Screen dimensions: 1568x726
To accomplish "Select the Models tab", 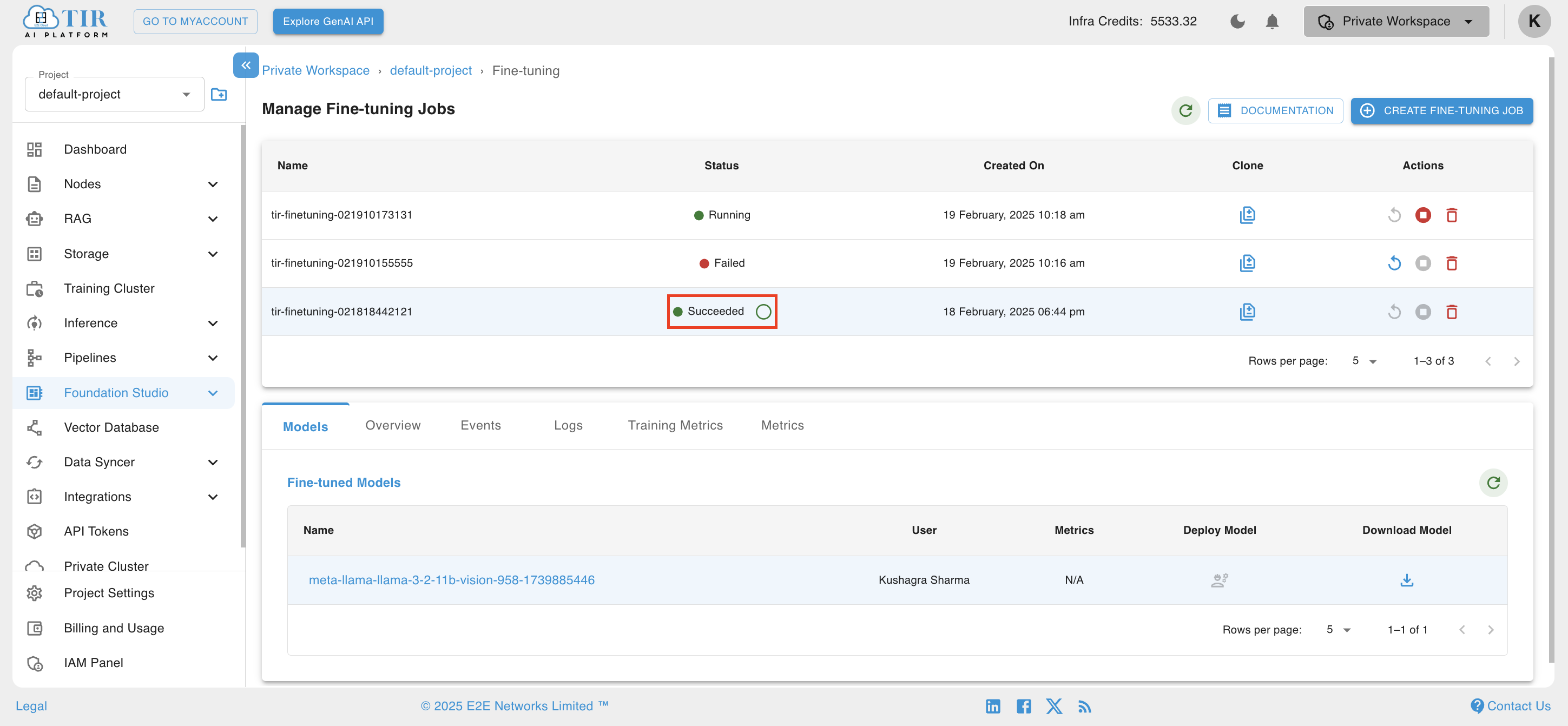I will pos(305,427).
